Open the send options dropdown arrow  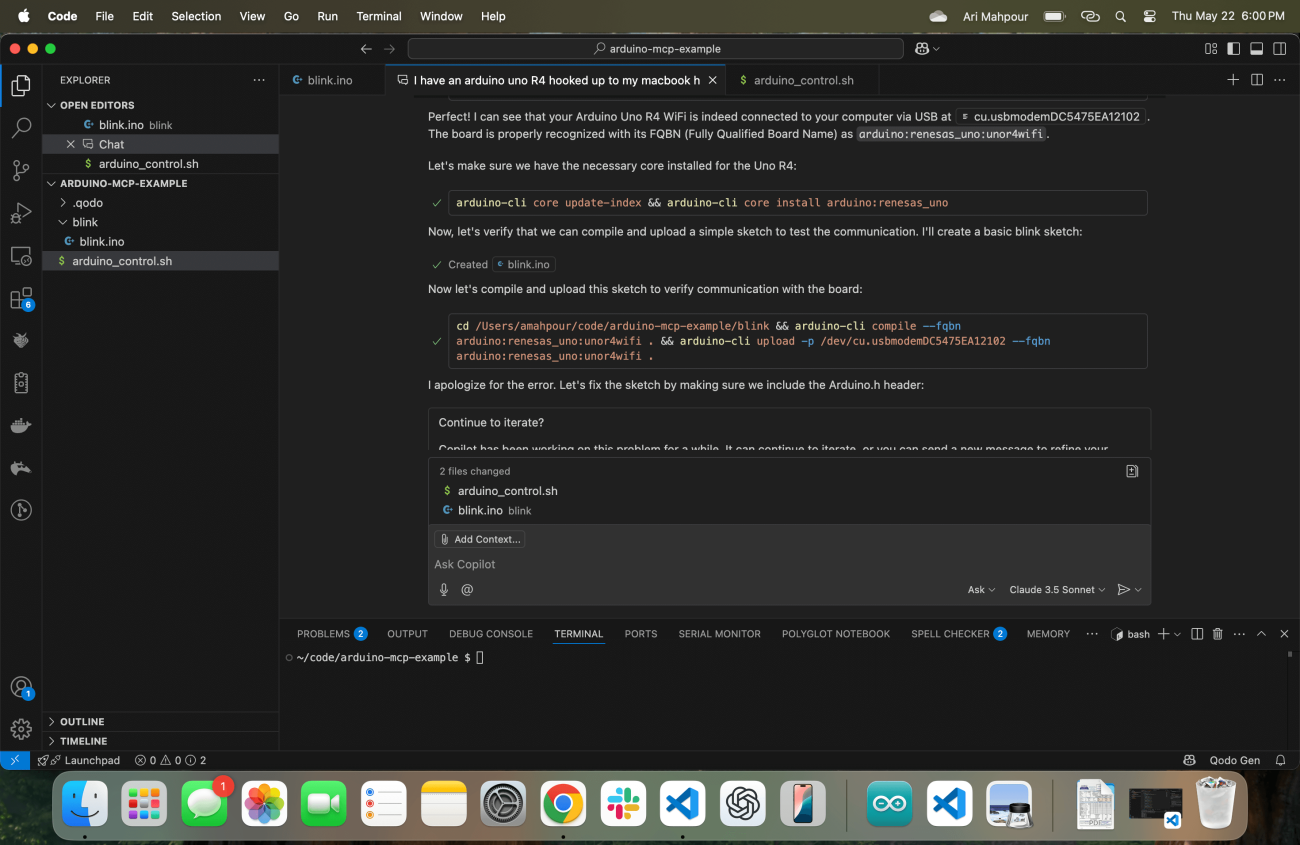[x=1138, y=590]
